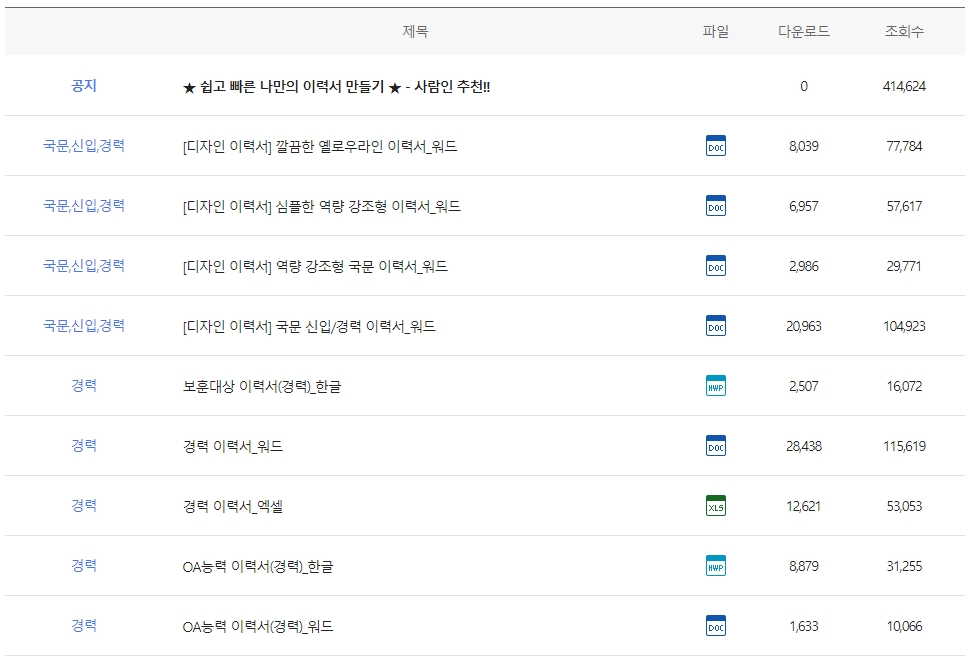972x669 pixels.
Task: Click 경력 category of 경력 이력서_엑셀 row
Action: (x=84, y=506)
